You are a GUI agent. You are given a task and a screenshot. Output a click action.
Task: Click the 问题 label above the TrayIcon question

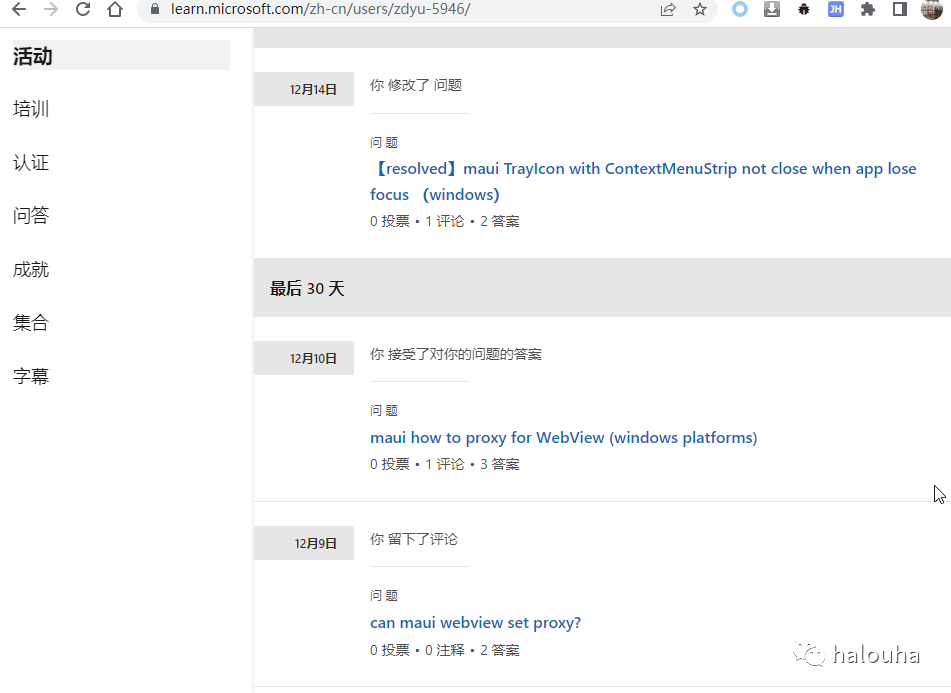[384, 142]
